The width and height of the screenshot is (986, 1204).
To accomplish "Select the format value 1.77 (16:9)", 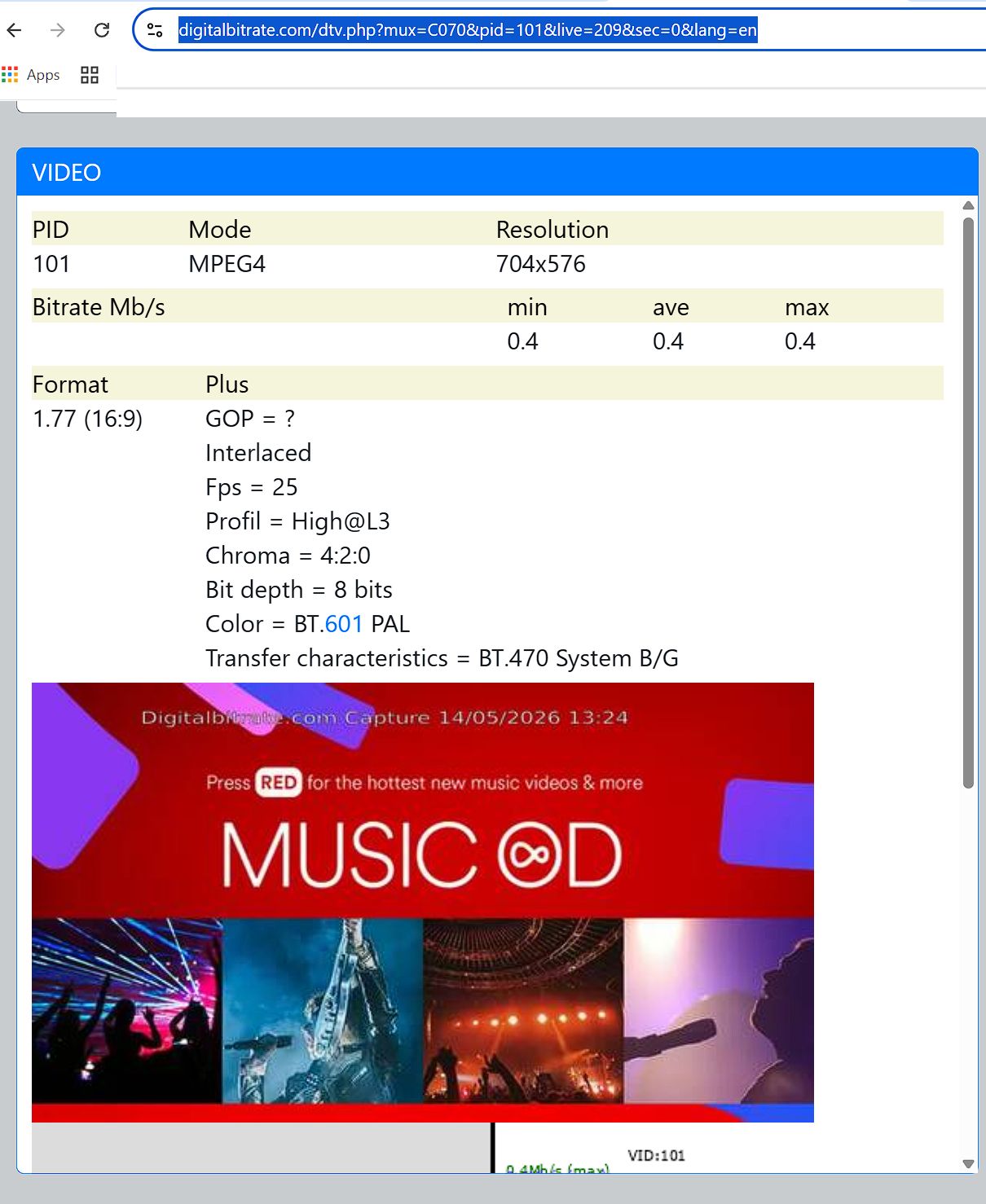I will point(88,419).
